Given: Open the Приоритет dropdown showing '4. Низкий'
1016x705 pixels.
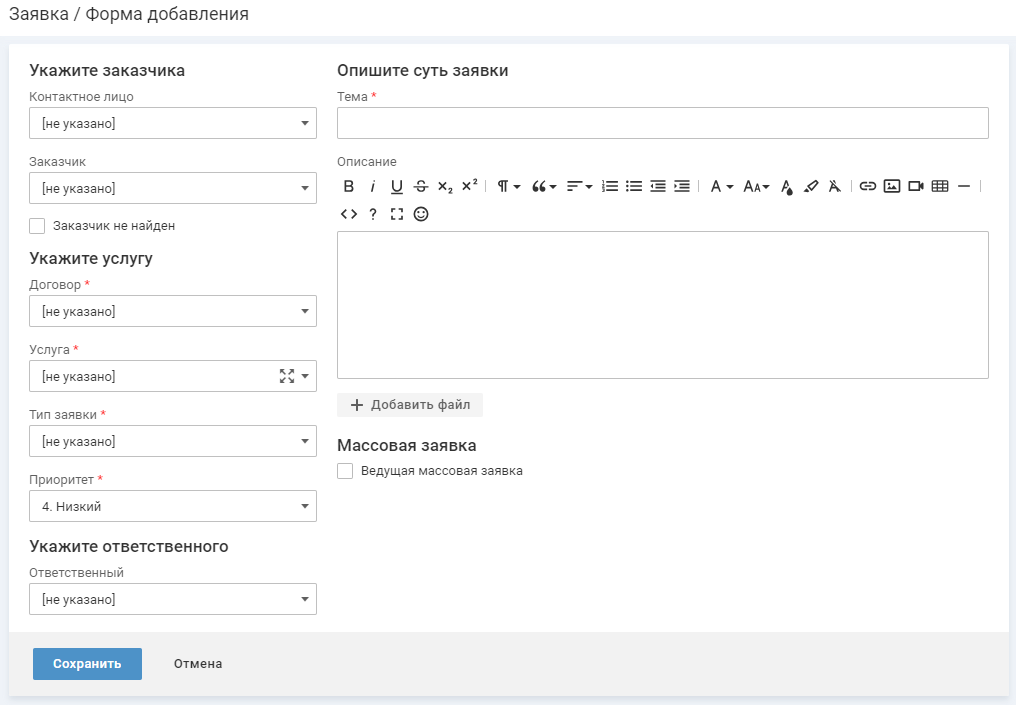Looking at the screenshot, I should pyautogui.click(x=173, y=506).
